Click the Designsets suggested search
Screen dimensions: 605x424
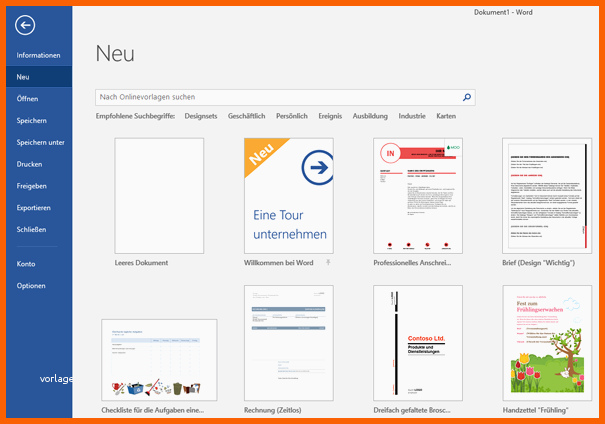(x=201, y=116)
